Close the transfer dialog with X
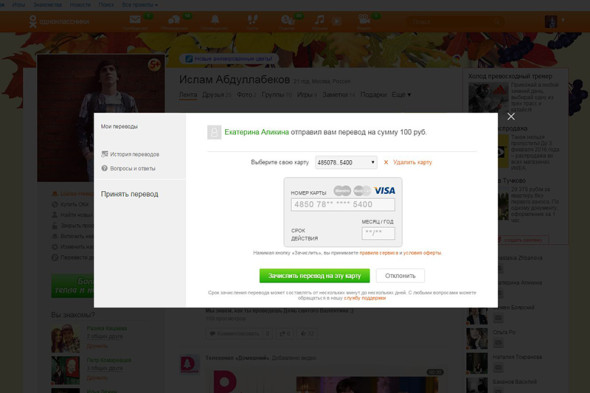The width and height of the screenshot is (590, 393). (511, 117)
